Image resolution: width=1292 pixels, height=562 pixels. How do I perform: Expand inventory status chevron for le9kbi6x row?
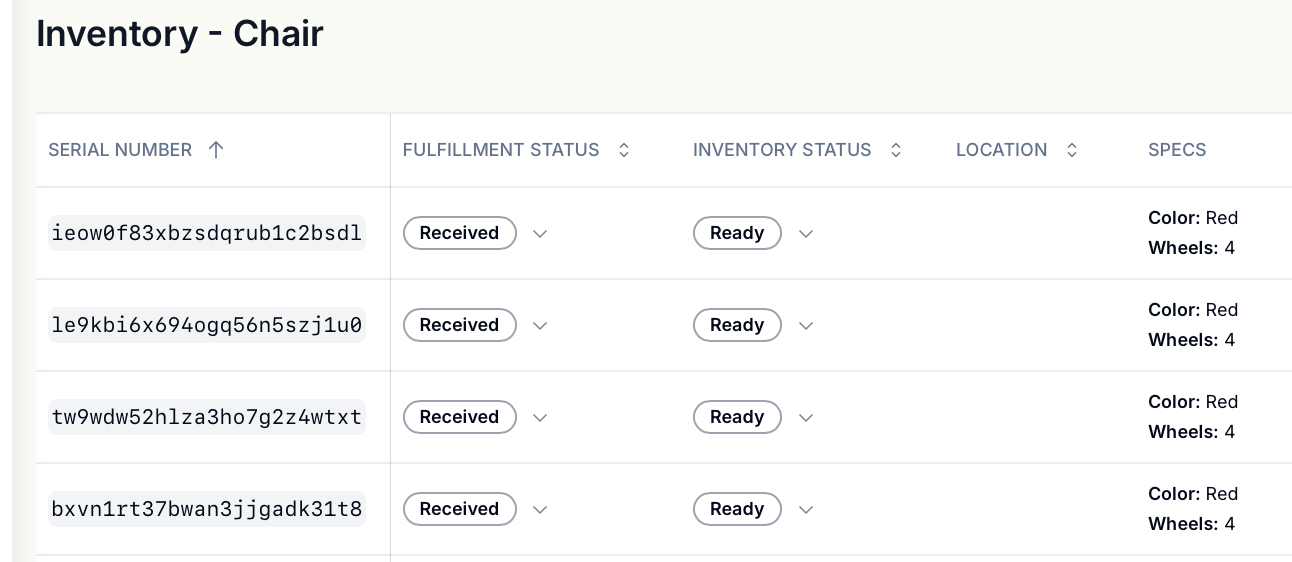(x=806, y=325)
